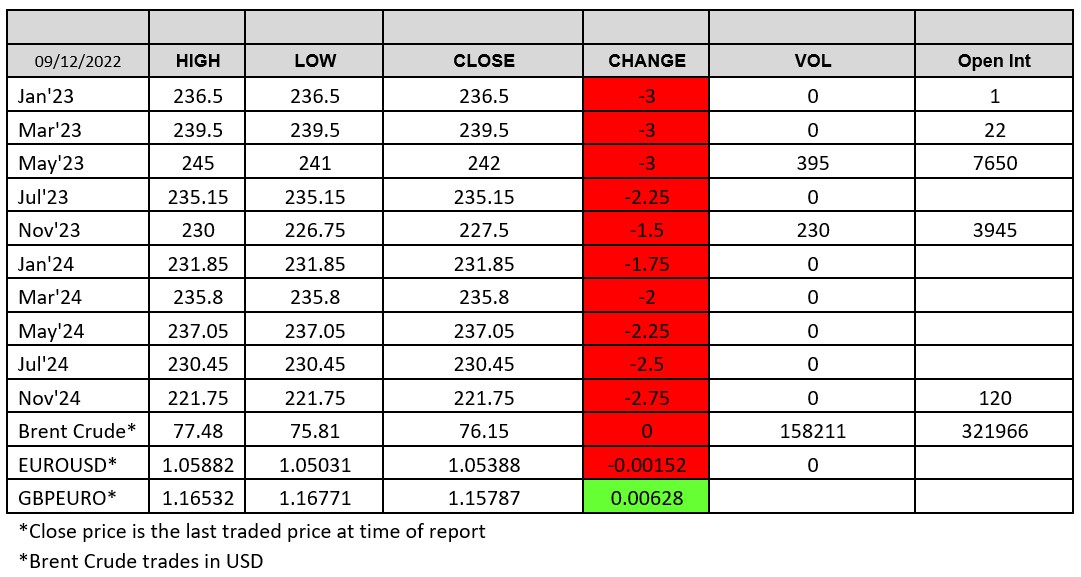Viewport: 1081px width, 577px height.
Task: Select the HIGH column header
Action: click(198, 60)
